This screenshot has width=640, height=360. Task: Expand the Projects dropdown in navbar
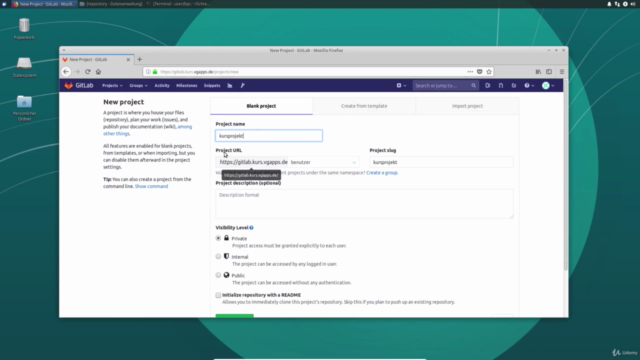(112, 86)
